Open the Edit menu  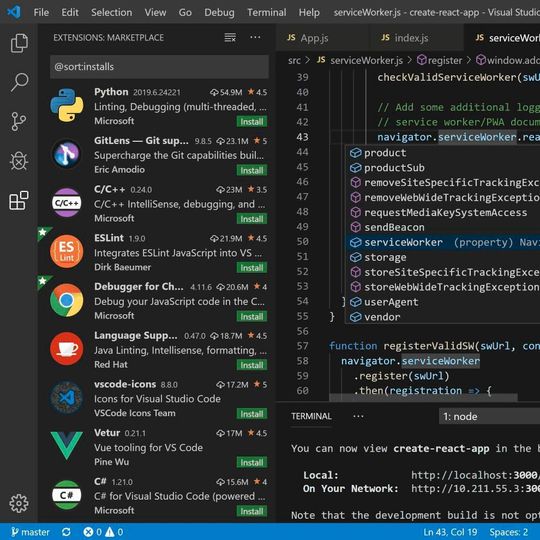pos(70,12)
